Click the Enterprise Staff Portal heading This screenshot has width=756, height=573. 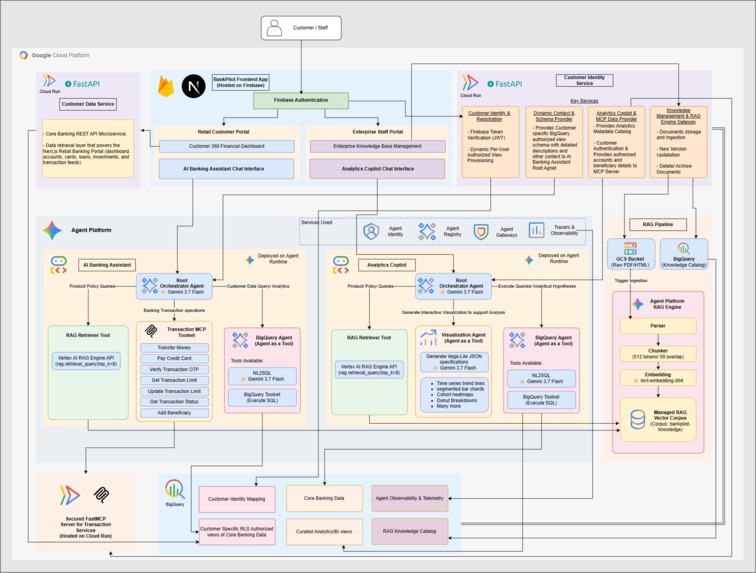(x=378, y=132)
